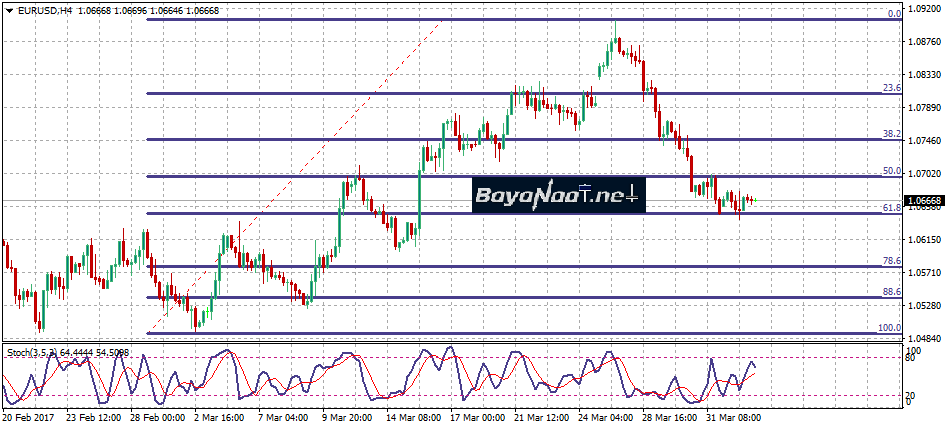Click the 38.2 Fibonacci retracement label
Screen dimensions: 945x429
892,134
